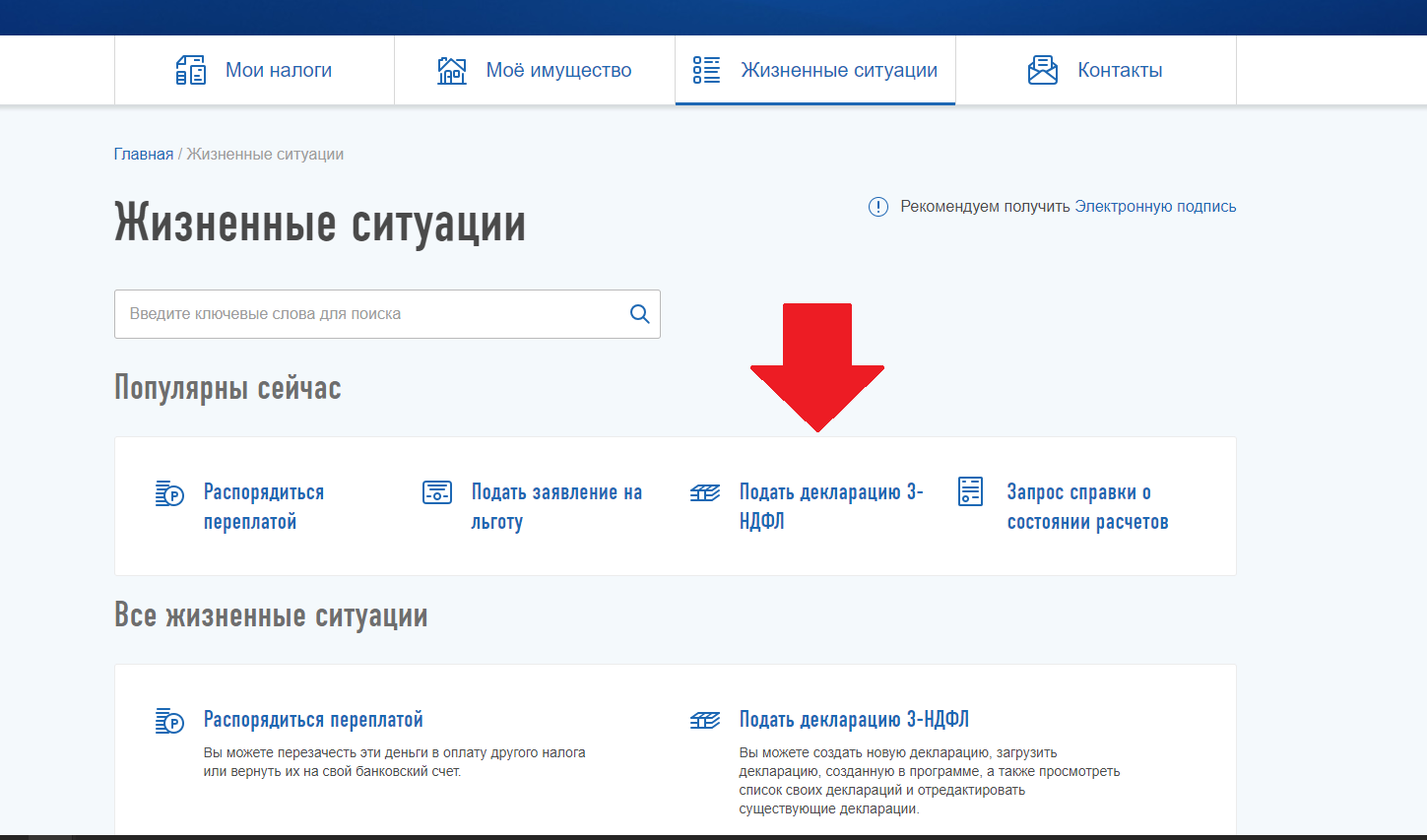
Task: Click the Моё имущество house icon
Action: [452, 70]
